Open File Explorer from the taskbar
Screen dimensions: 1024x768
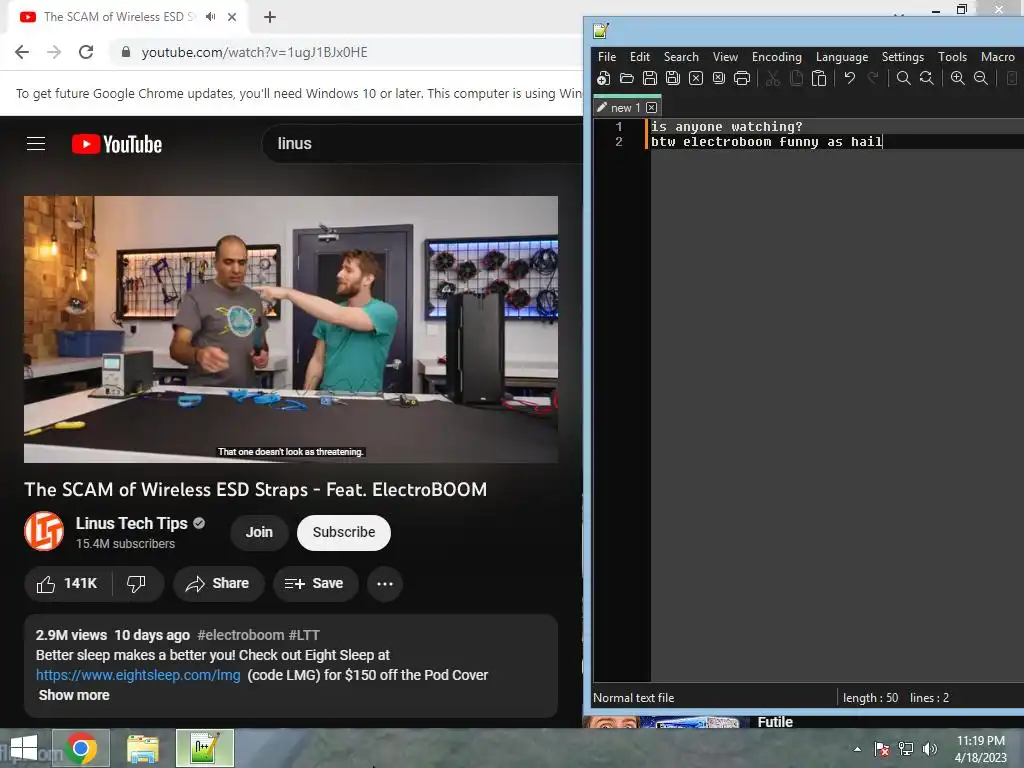point(142,748)
